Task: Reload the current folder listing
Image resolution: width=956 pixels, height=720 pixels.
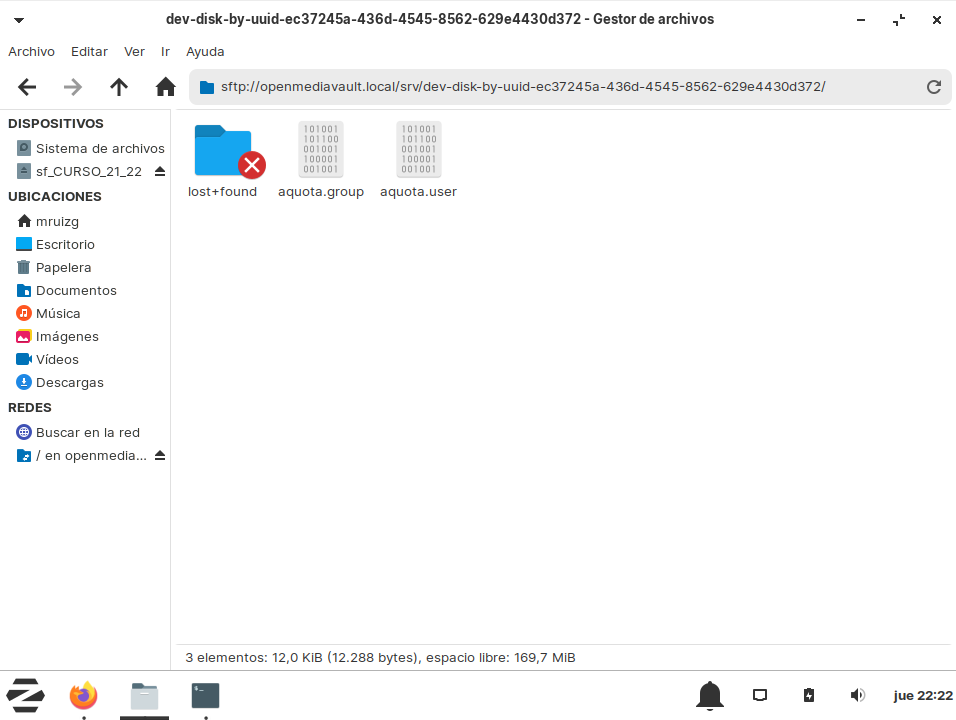Action: 933,87
